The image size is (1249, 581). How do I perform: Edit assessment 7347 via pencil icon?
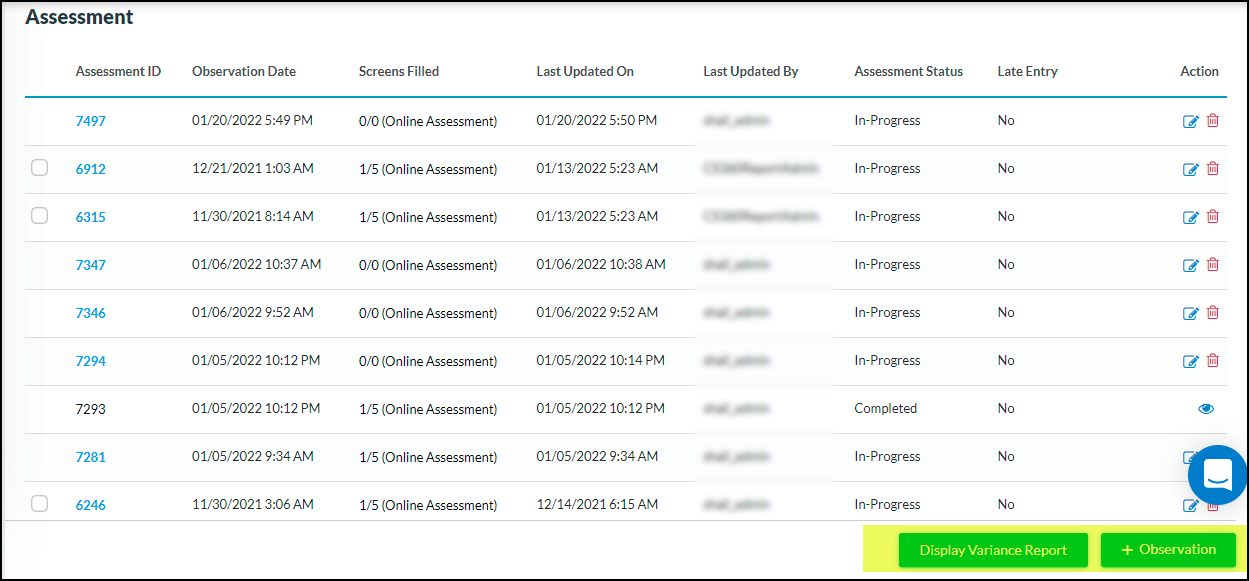click(x=1190, y=265)
